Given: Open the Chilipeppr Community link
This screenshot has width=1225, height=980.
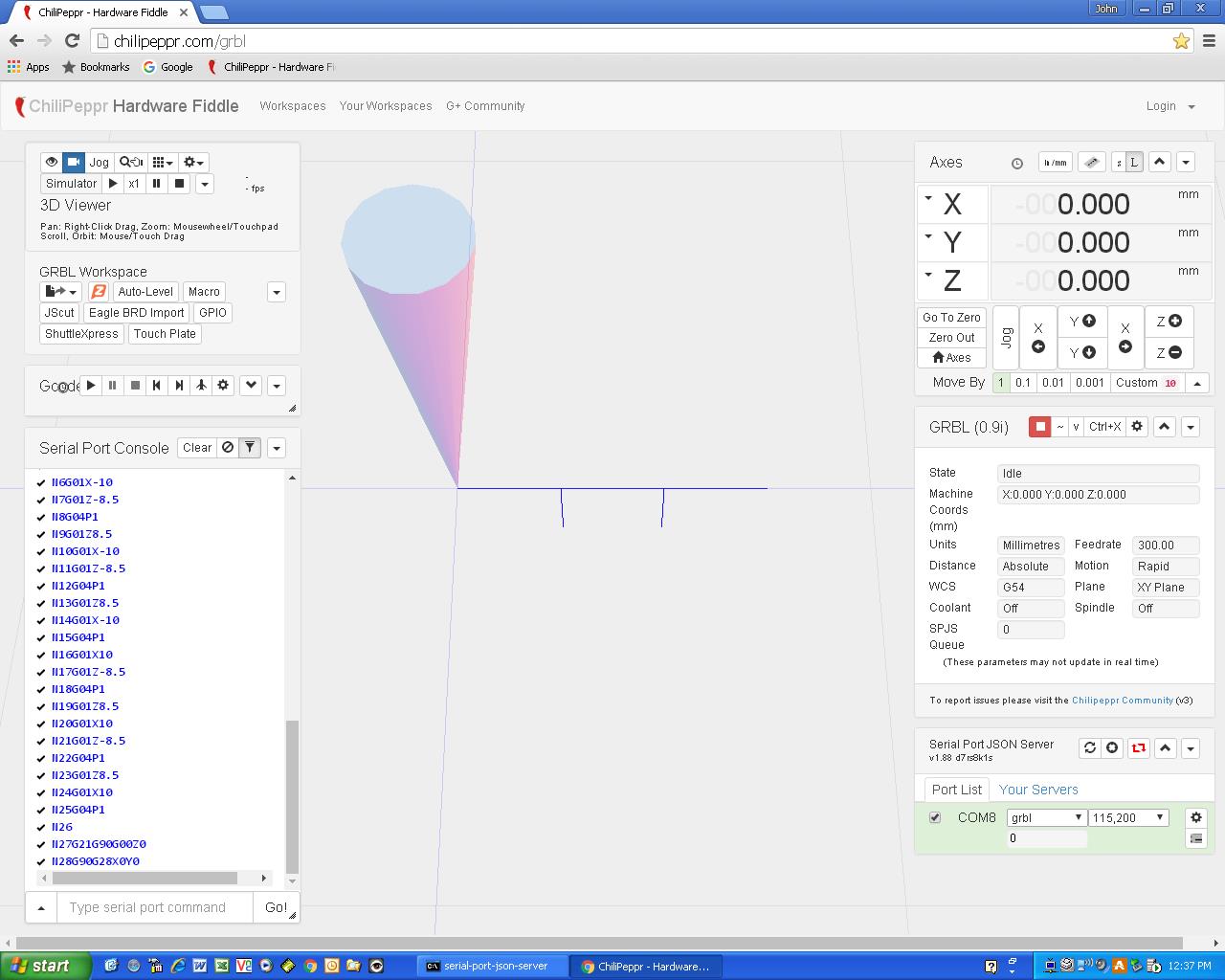Looking at the screenshot, I should [x=1122, y=701].
